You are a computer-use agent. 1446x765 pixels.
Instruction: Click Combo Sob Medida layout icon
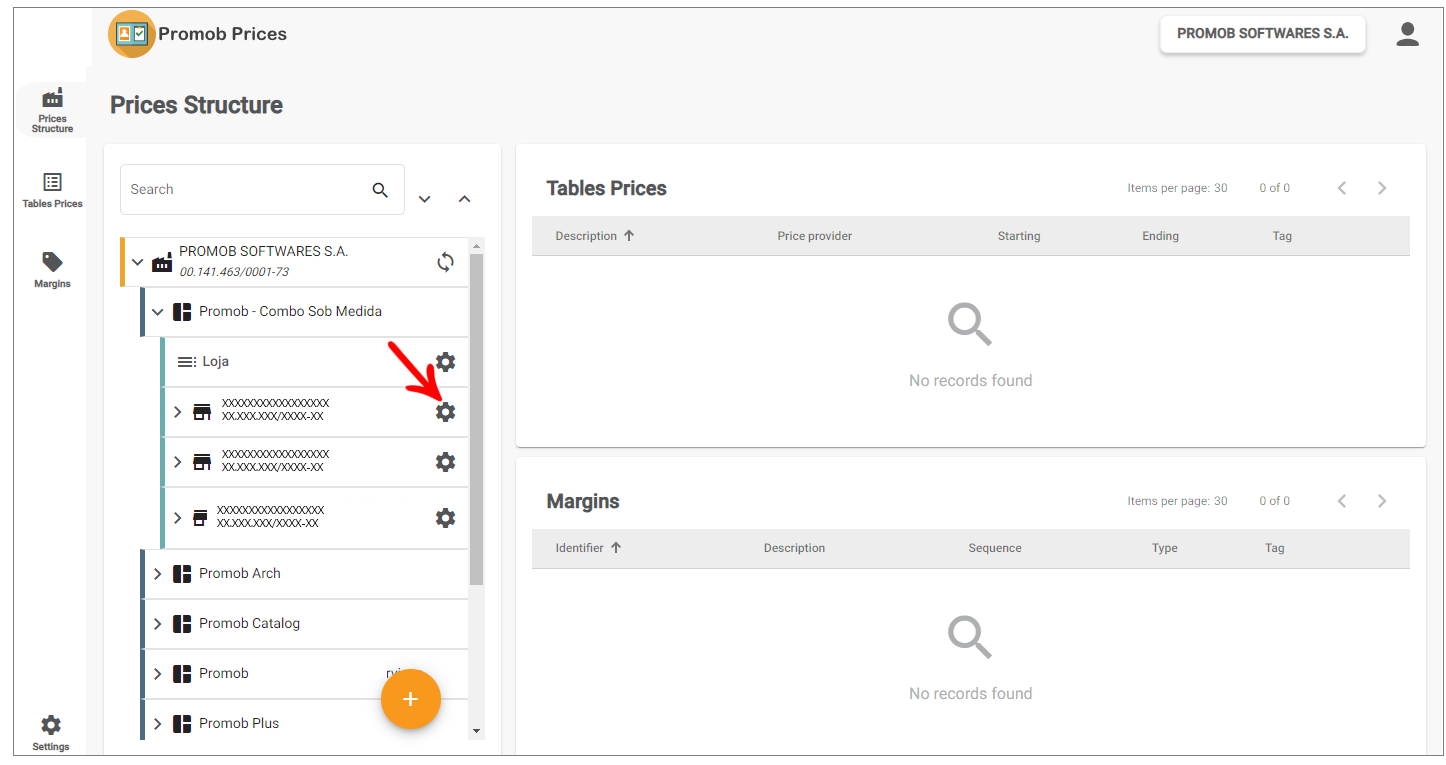coord(182,312)
